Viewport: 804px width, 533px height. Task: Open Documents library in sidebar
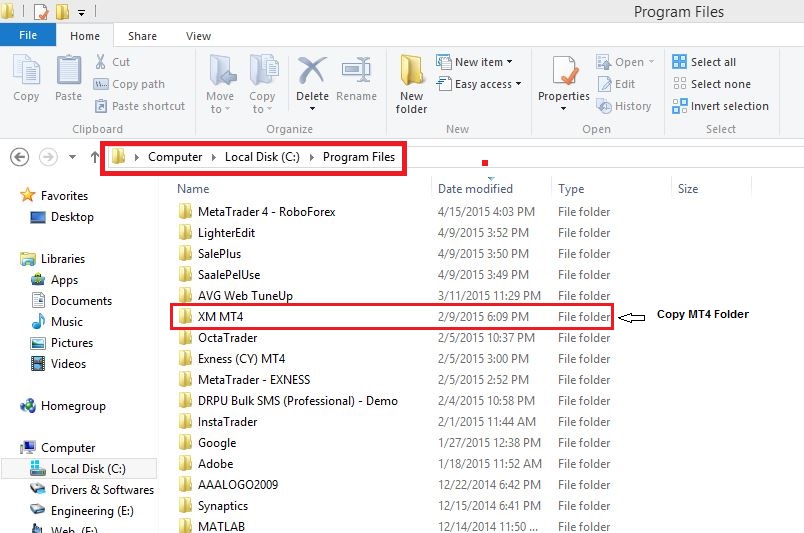point(71,301)
